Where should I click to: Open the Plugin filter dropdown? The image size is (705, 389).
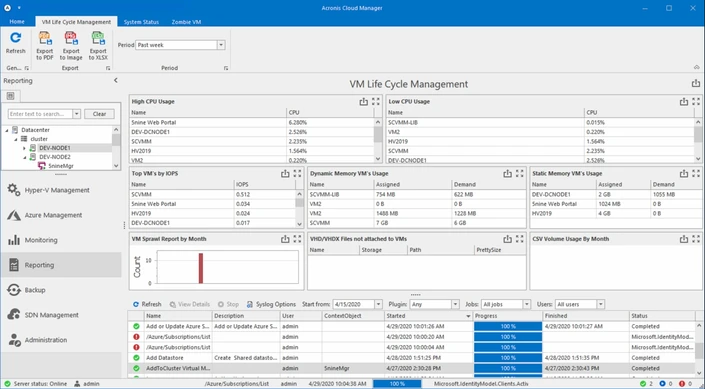point(455,304)
